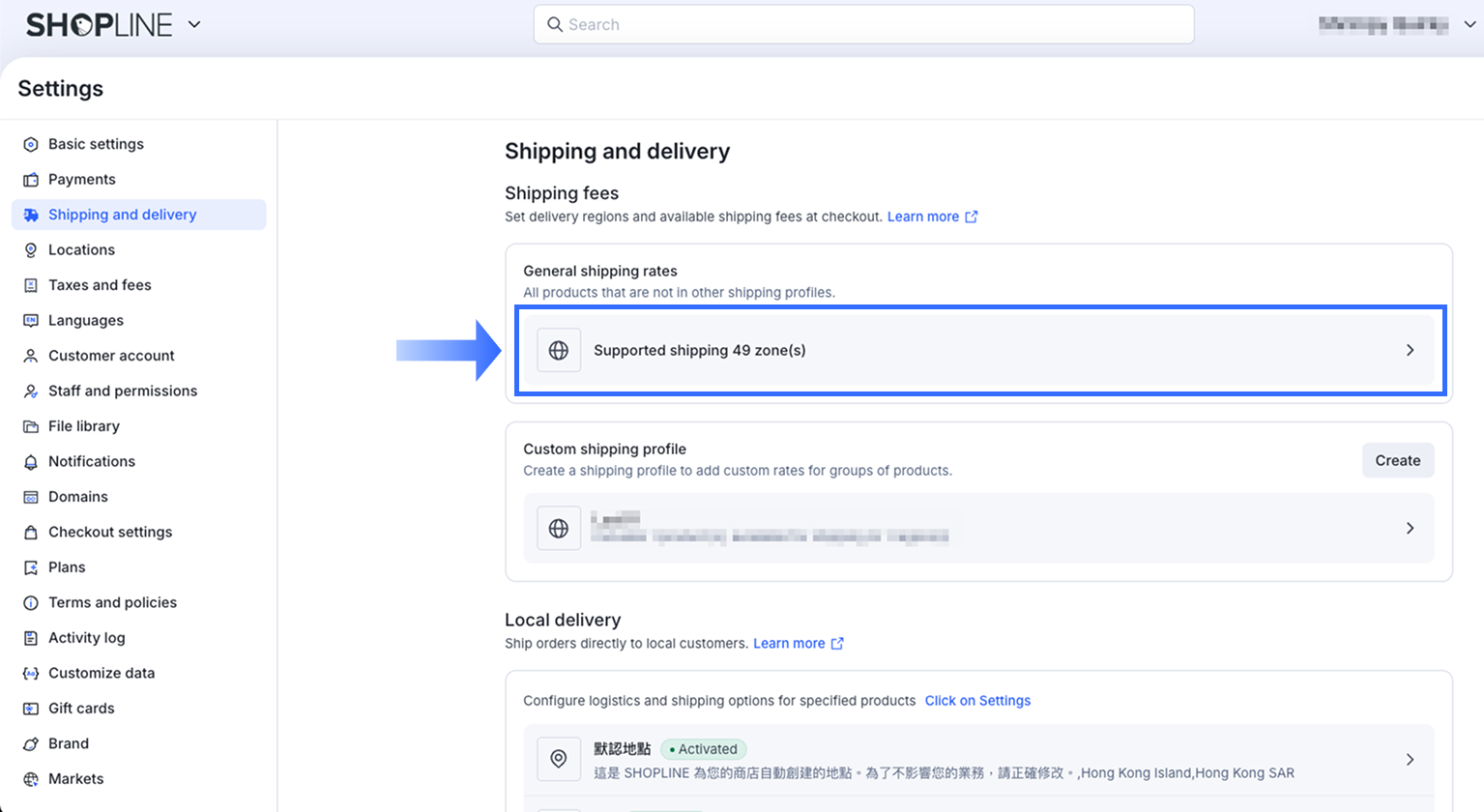Open Taxes and fees settings
The height and width of the screenshot is (812, 1484).
pyautogui.click(x=100, y=285)
